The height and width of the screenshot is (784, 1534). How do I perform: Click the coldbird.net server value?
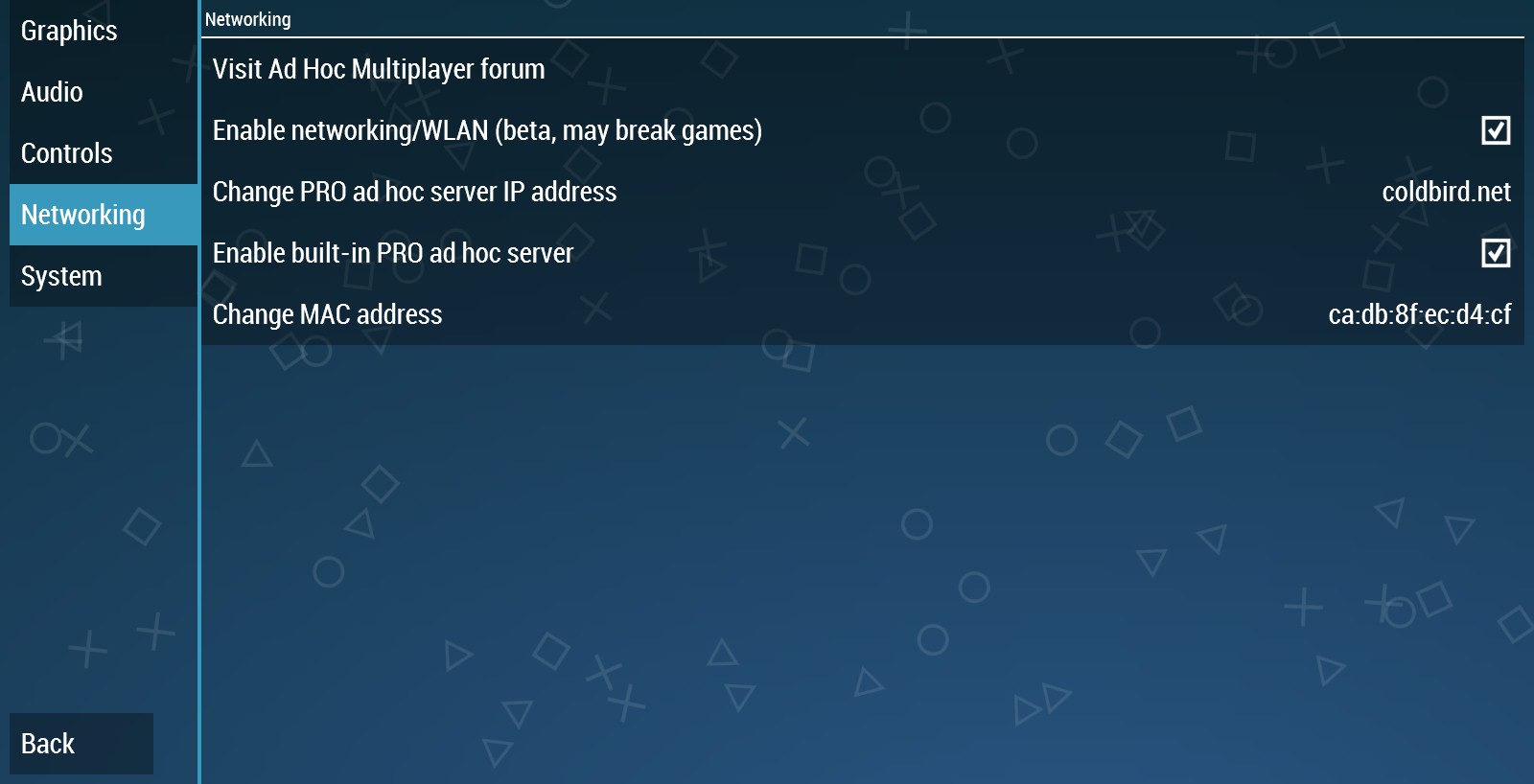tap(1446, 192)
